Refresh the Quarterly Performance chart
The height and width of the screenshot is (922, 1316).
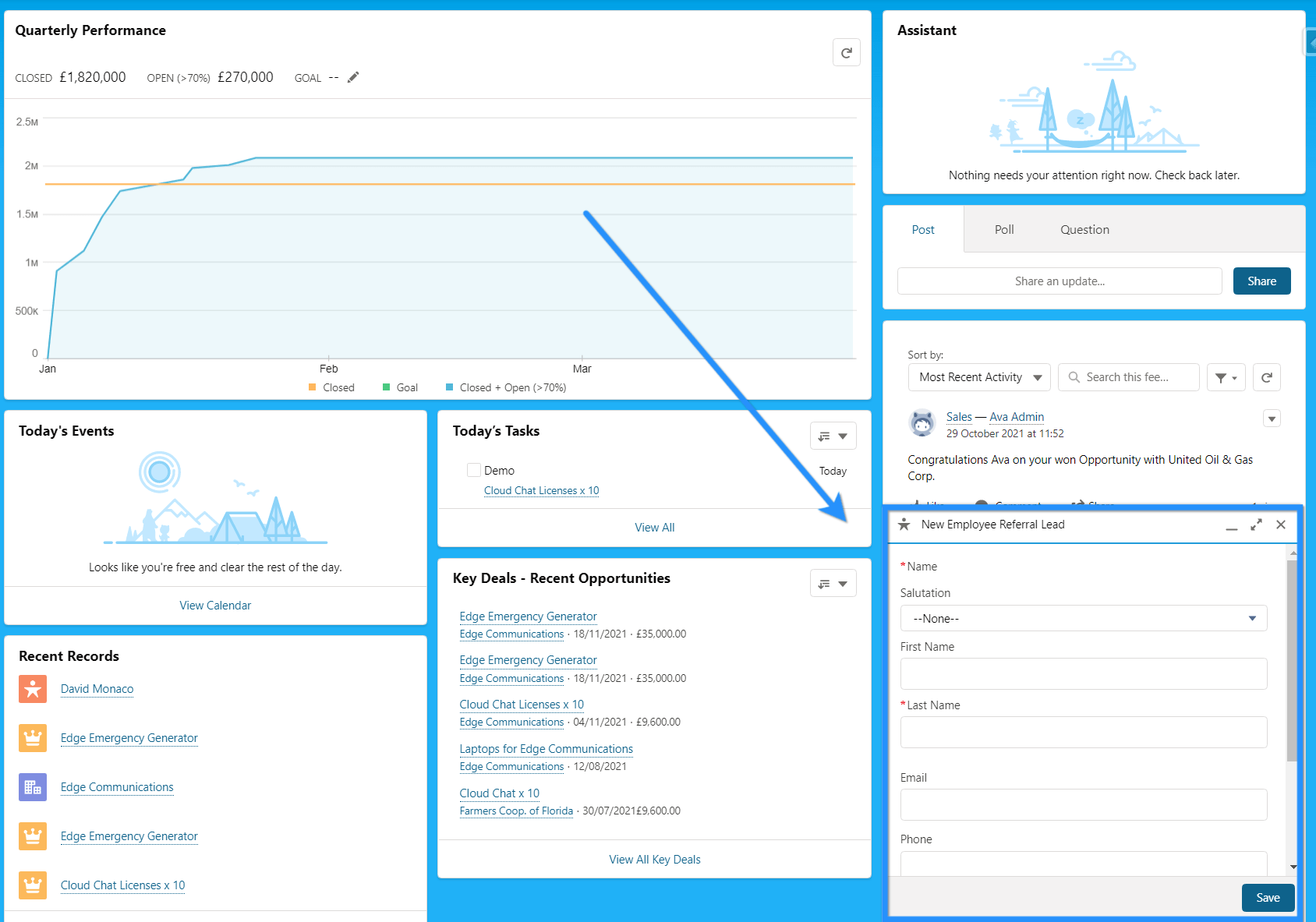click(x=847, y=52)
